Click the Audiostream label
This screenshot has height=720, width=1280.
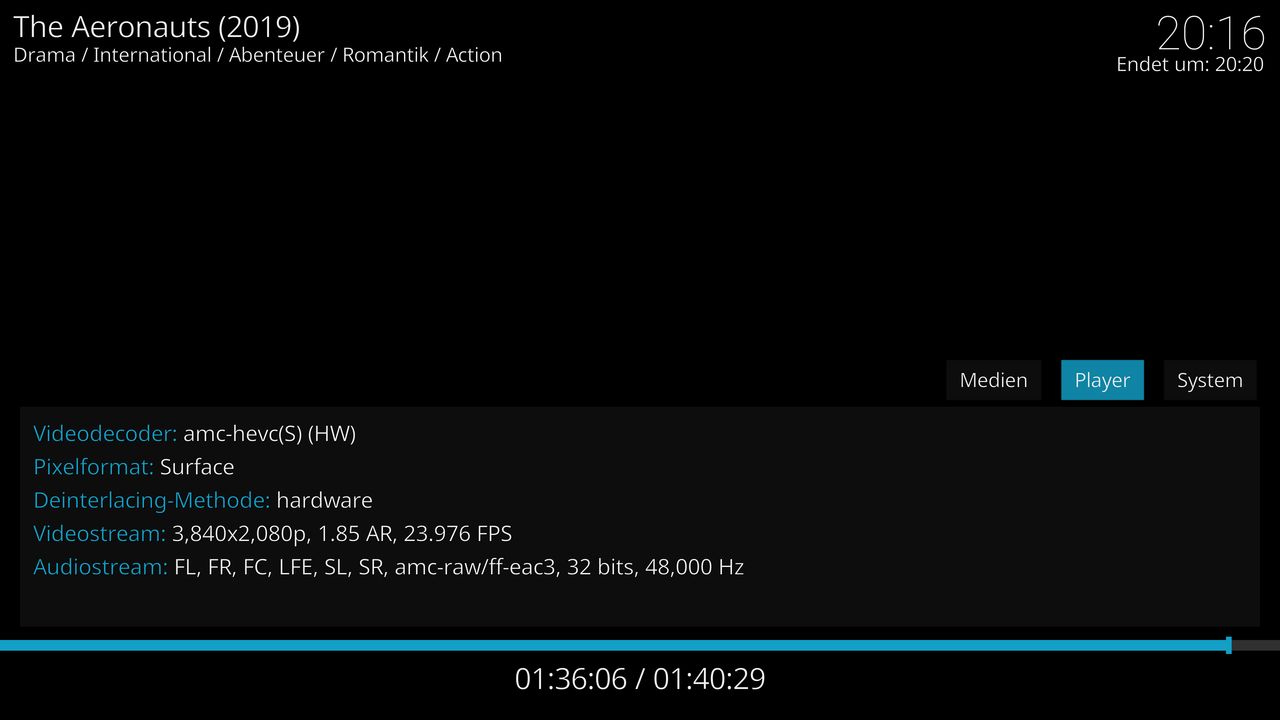click(100, 567)
